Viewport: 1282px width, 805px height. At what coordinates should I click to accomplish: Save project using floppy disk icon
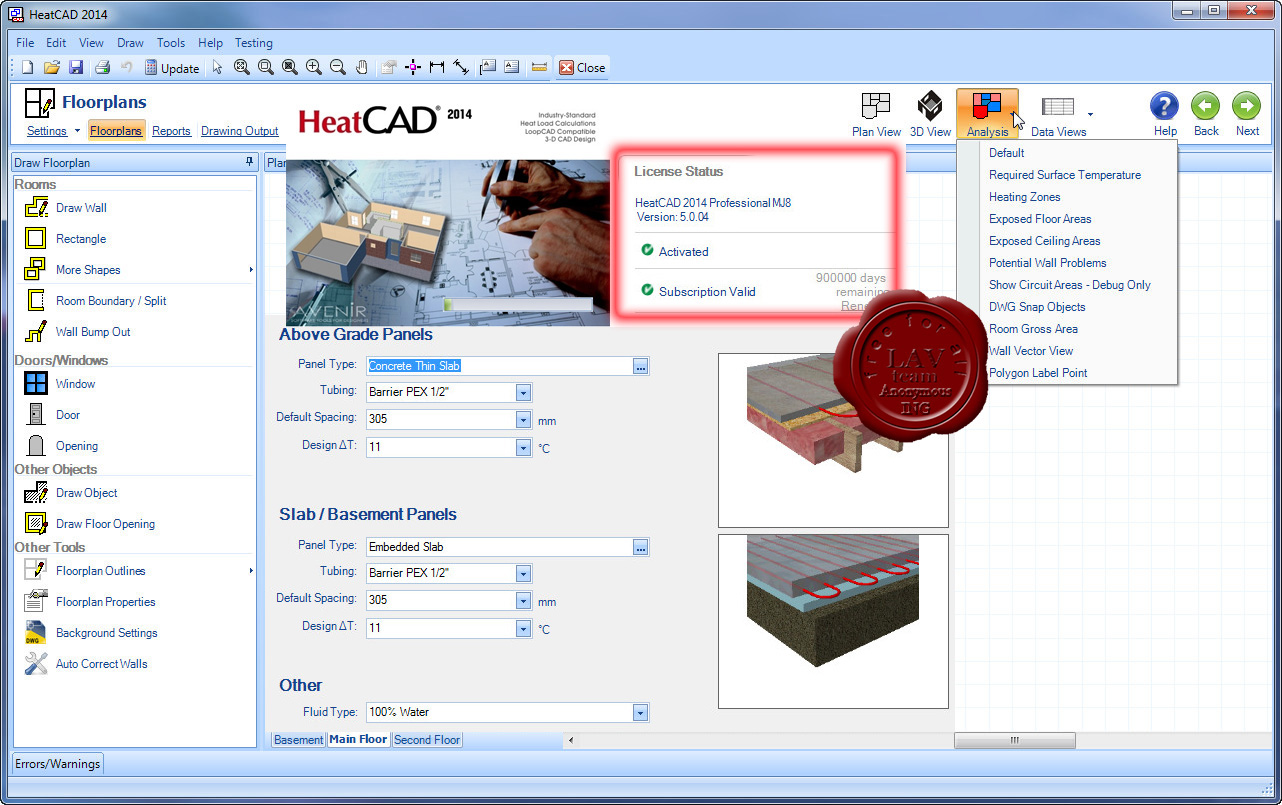pos(76,68)
